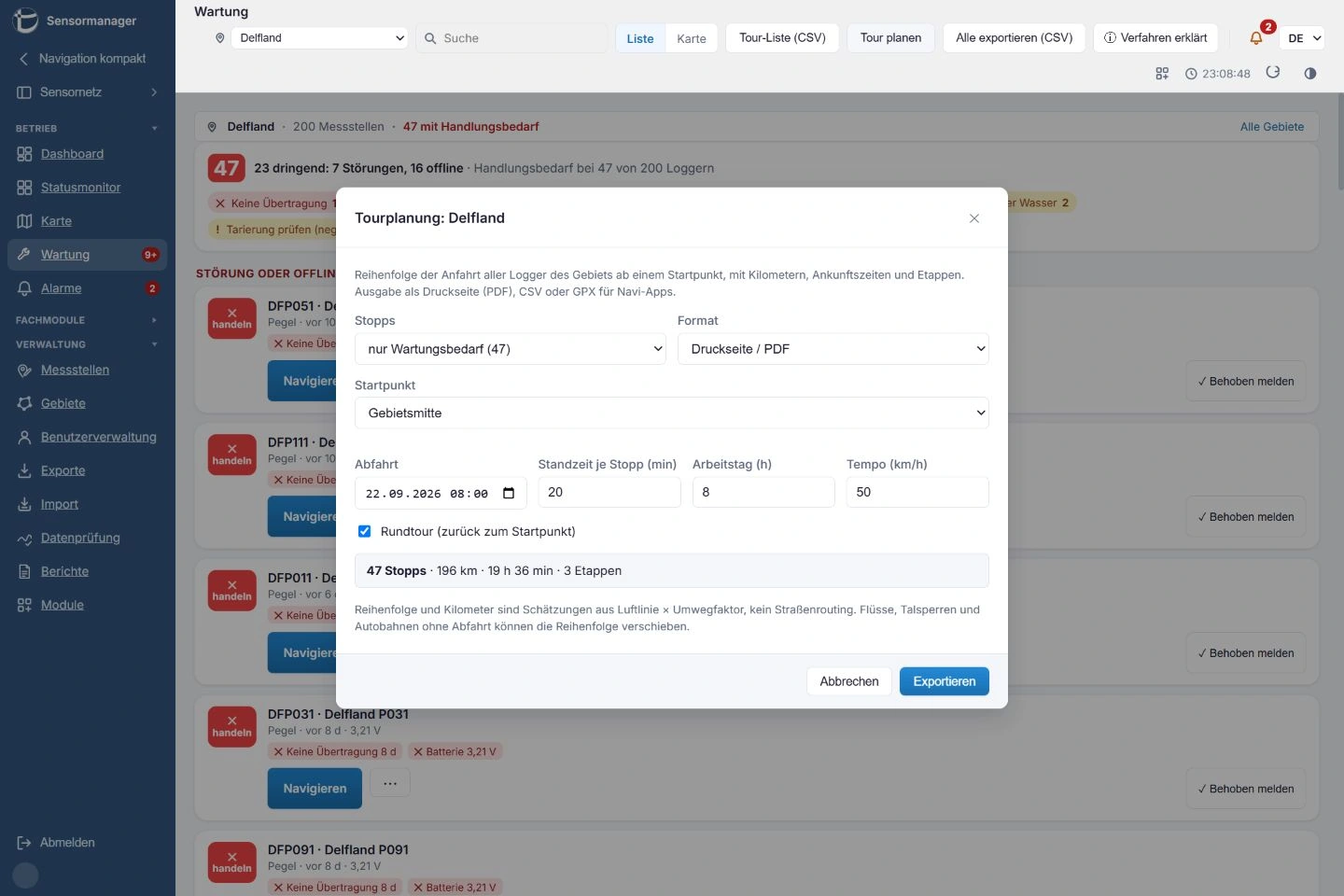Click Tour-Liste (CSV) button
The image size is (1344, 896).
(x=782, y=38)
